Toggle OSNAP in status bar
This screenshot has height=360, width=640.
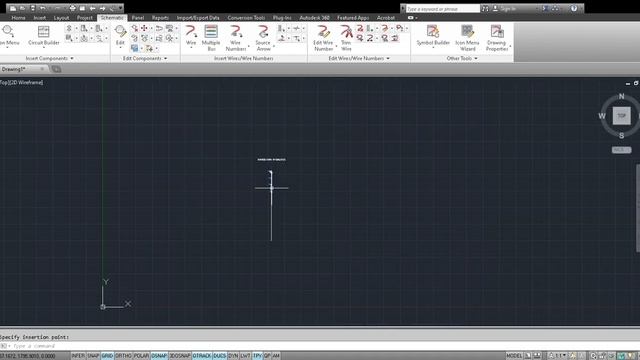click(x=159, y=356)
